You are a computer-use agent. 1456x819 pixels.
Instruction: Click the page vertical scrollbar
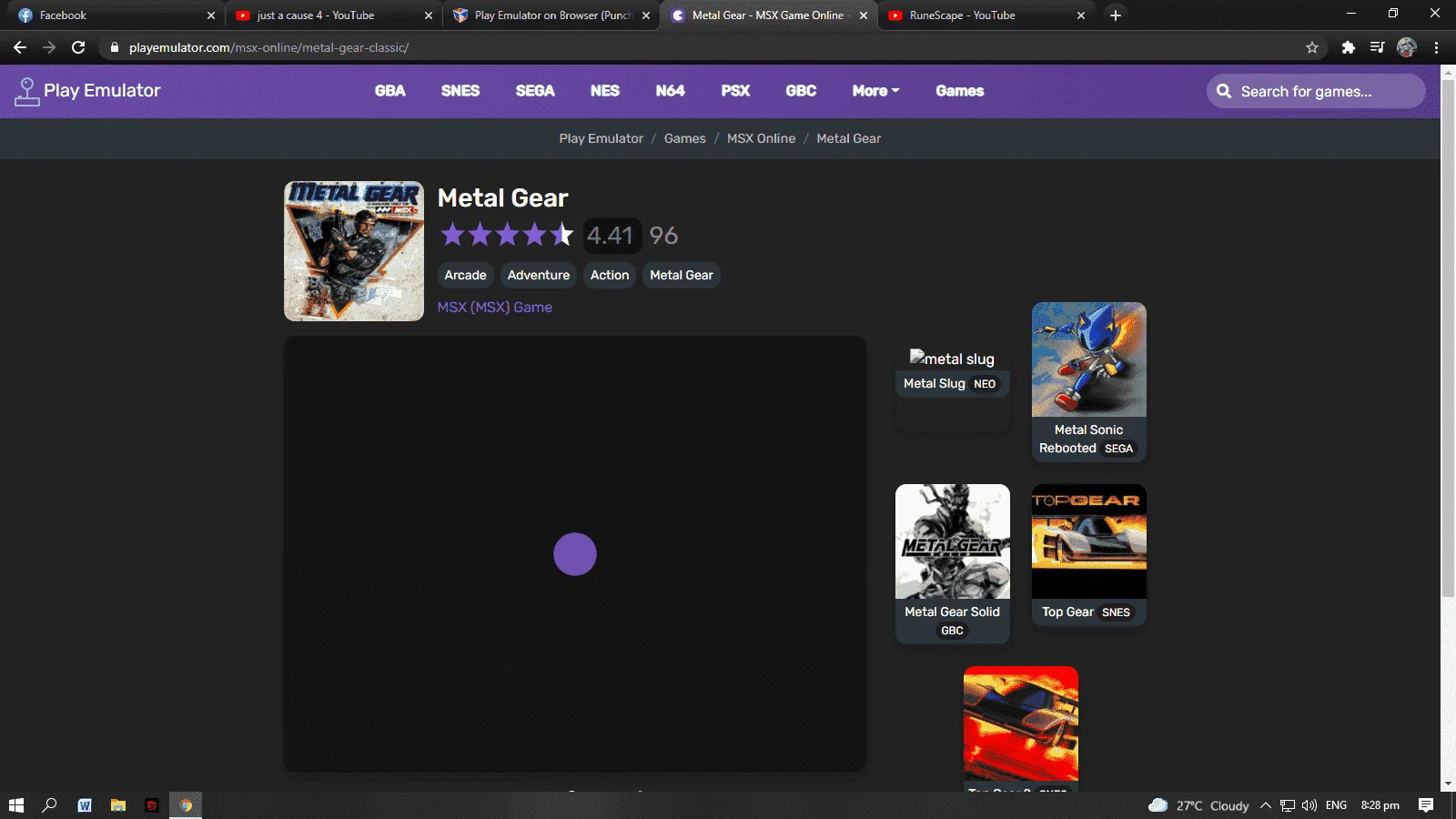pos(1448,337)
